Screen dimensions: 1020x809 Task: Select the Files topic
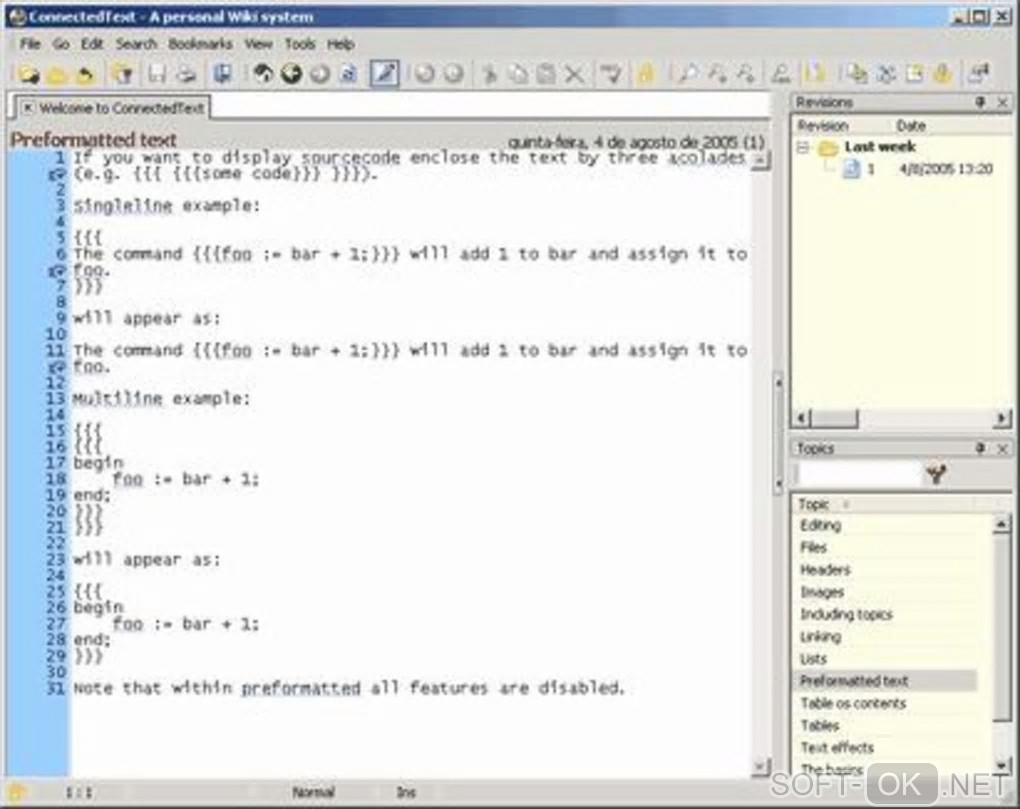point(813,547)
